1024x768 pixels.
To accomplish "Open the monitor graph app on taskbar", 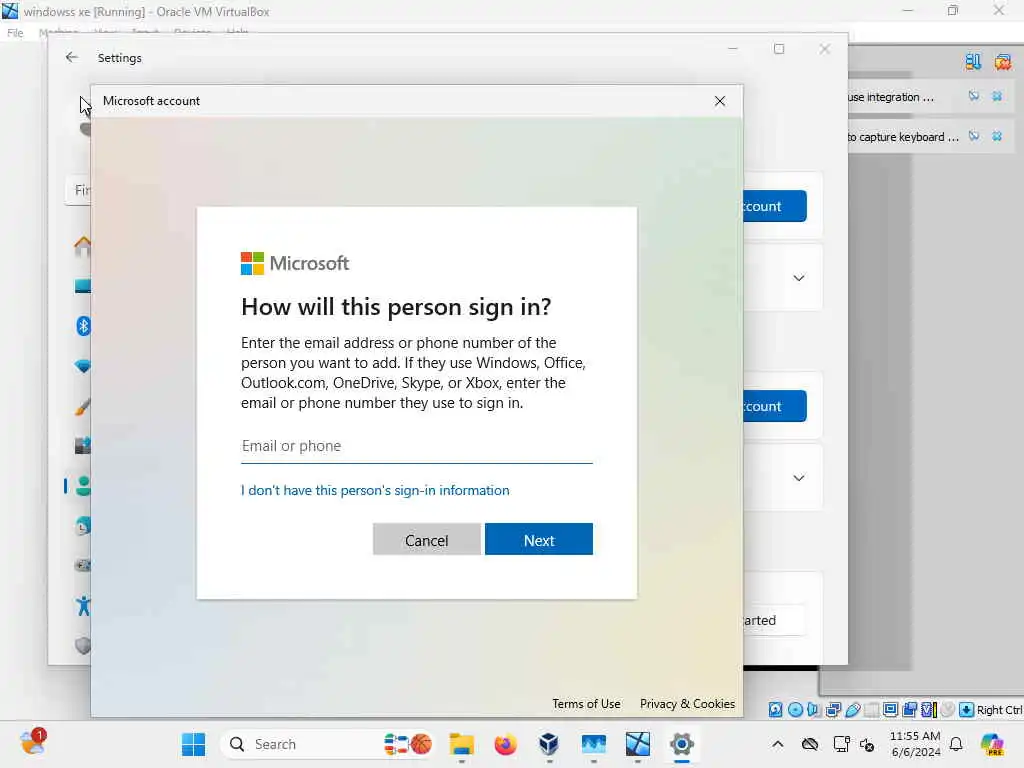I will point(594,744).
